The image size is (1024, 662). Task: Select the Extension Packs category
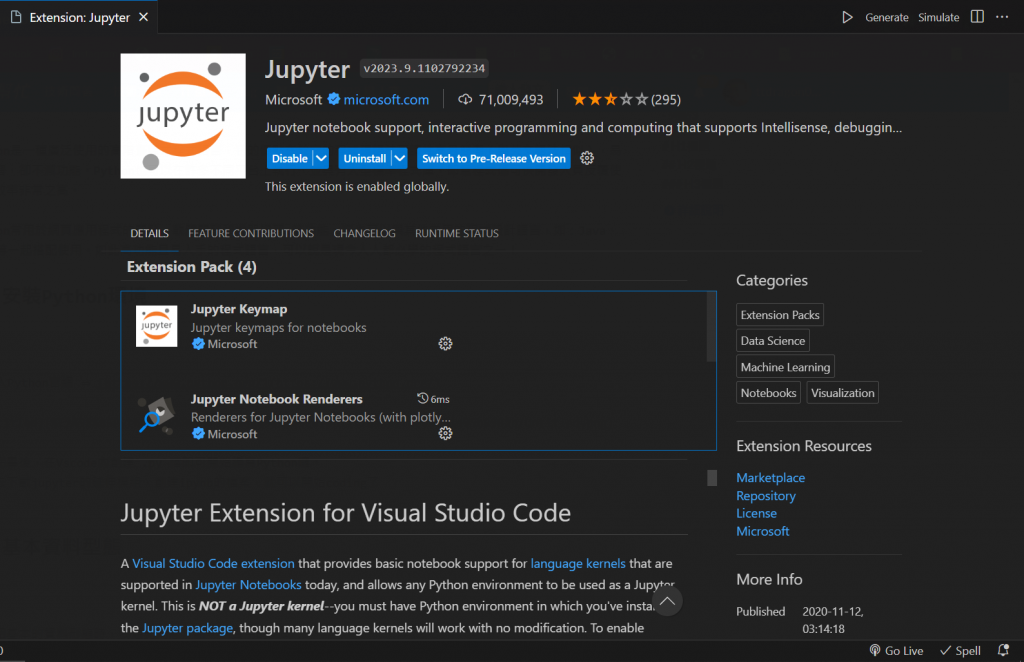780,315
